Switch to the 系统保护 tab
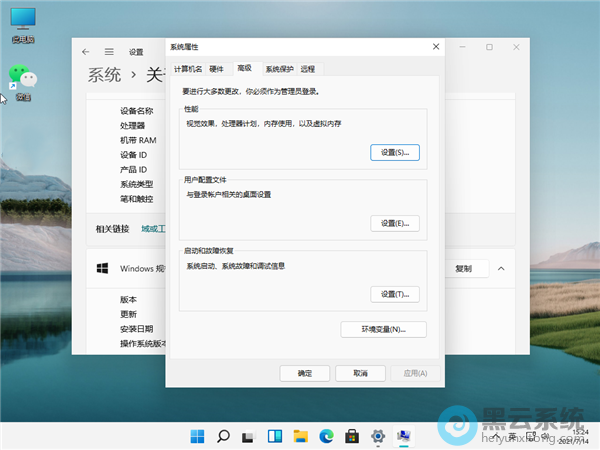This screenshot has width=600, height=450. click(x=279, y=69)
